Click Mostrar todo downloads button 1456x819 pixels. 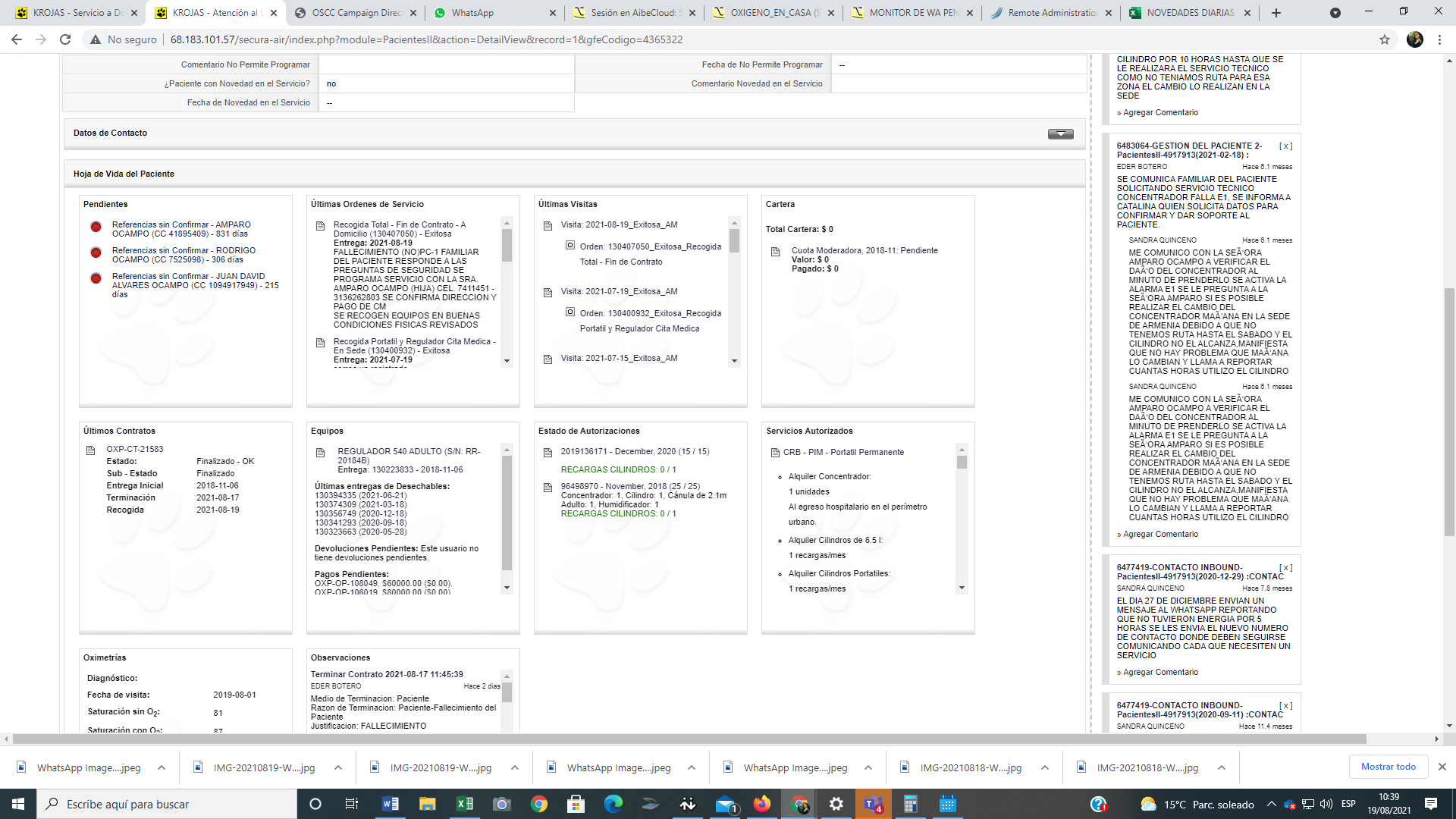(1388, 767)
